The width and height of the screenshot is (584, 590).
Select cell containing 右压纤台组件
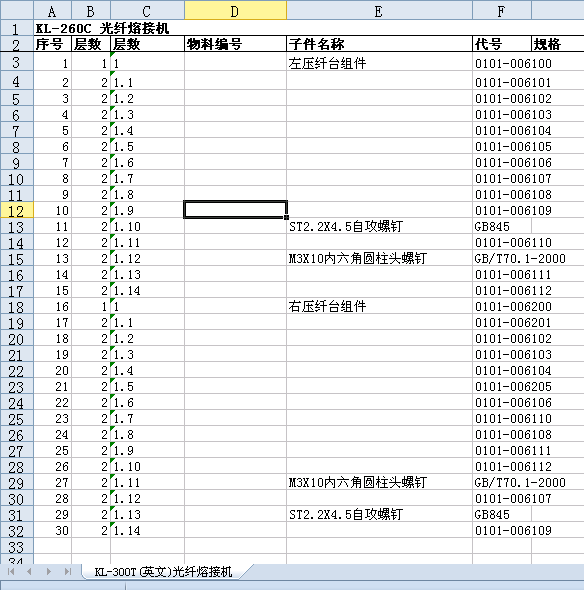(379, 306)
